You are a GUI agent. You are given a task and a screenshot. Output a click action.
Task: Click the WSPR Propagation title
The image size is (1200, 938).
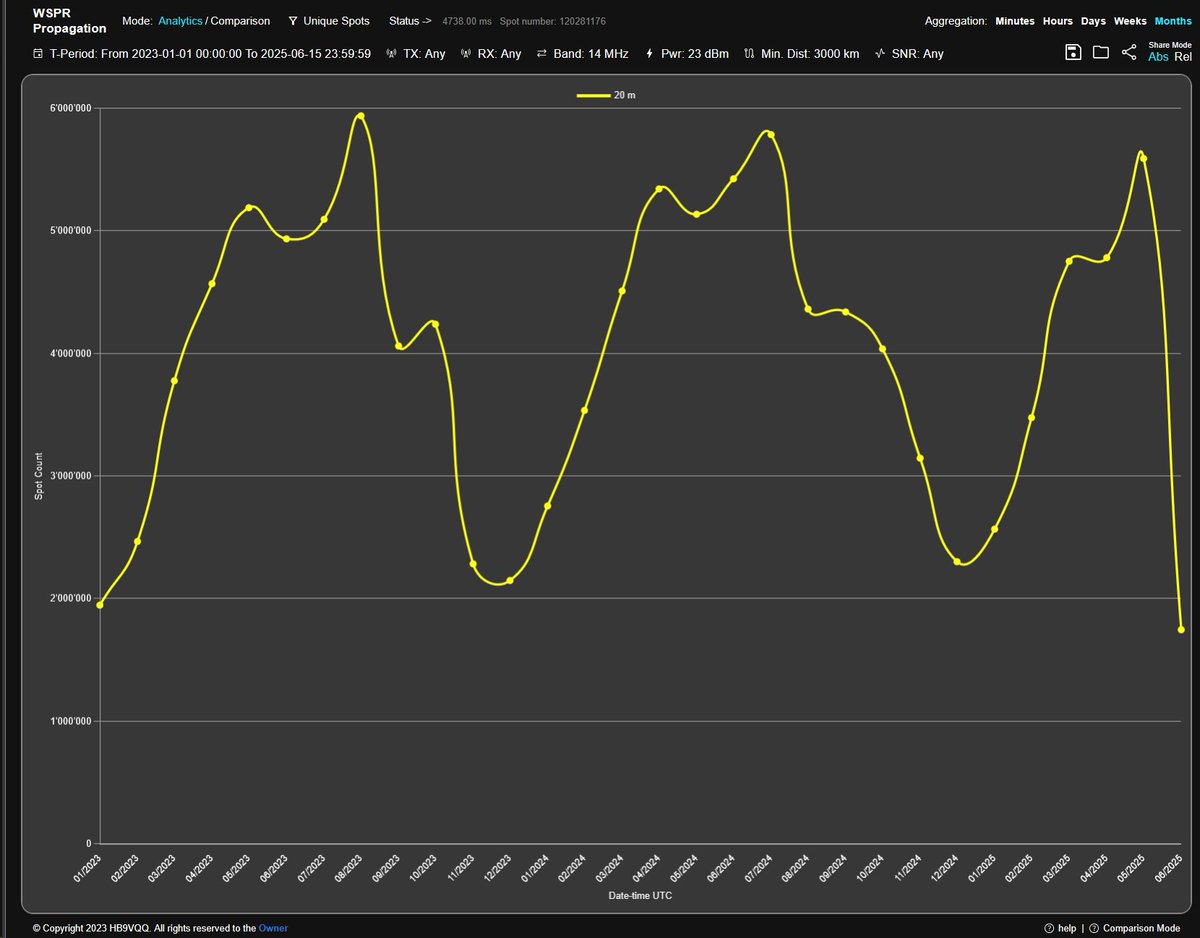click(69, 21)
